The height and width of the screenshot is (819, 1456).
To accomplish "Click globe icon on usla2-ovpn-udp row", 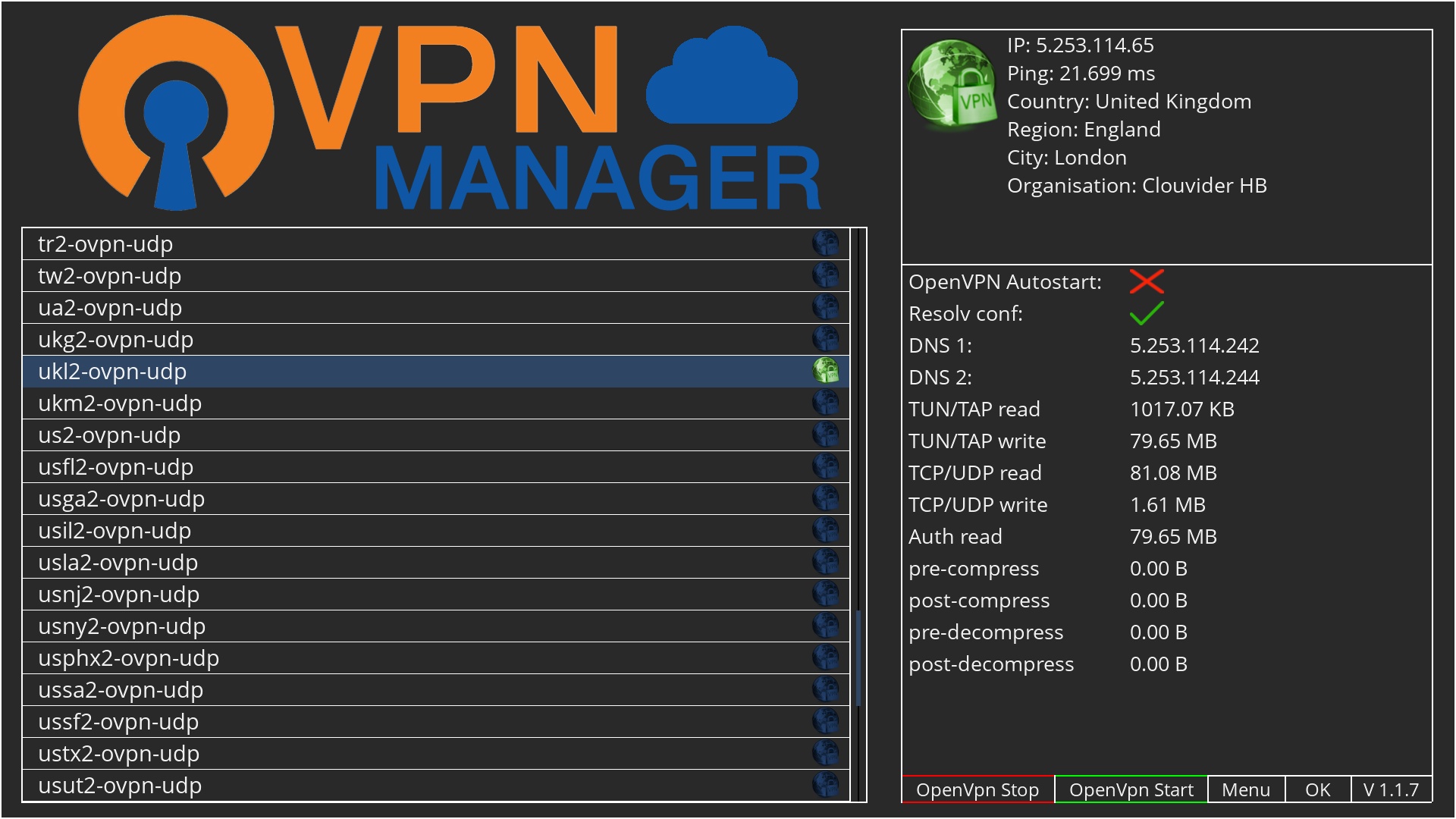I will [826, 562].
